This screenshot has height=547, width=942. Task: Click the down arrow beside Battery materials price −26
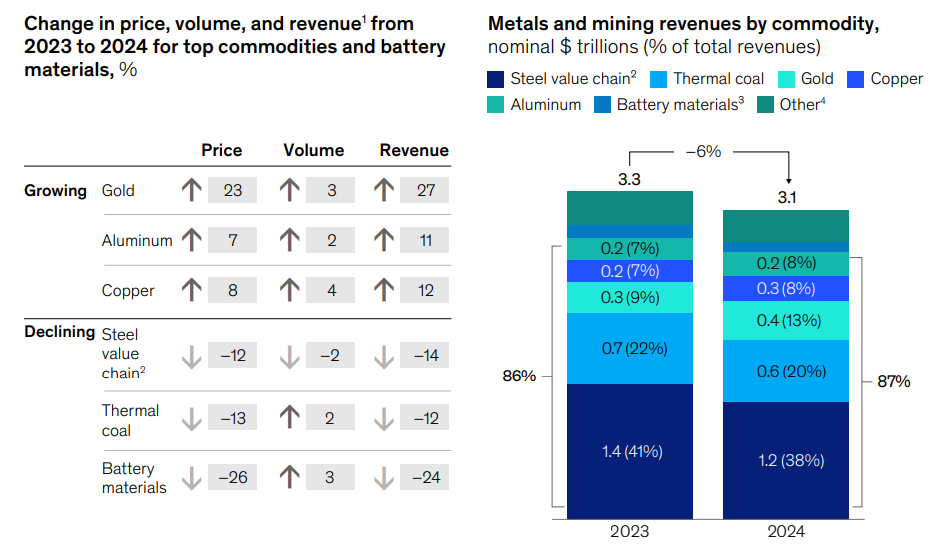193,477
